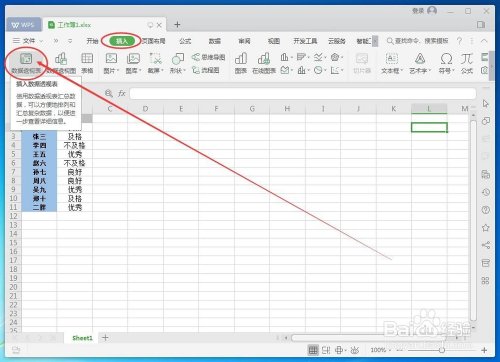
Task: Click the 在线图表 online chart icon
Action: (264, 59)
